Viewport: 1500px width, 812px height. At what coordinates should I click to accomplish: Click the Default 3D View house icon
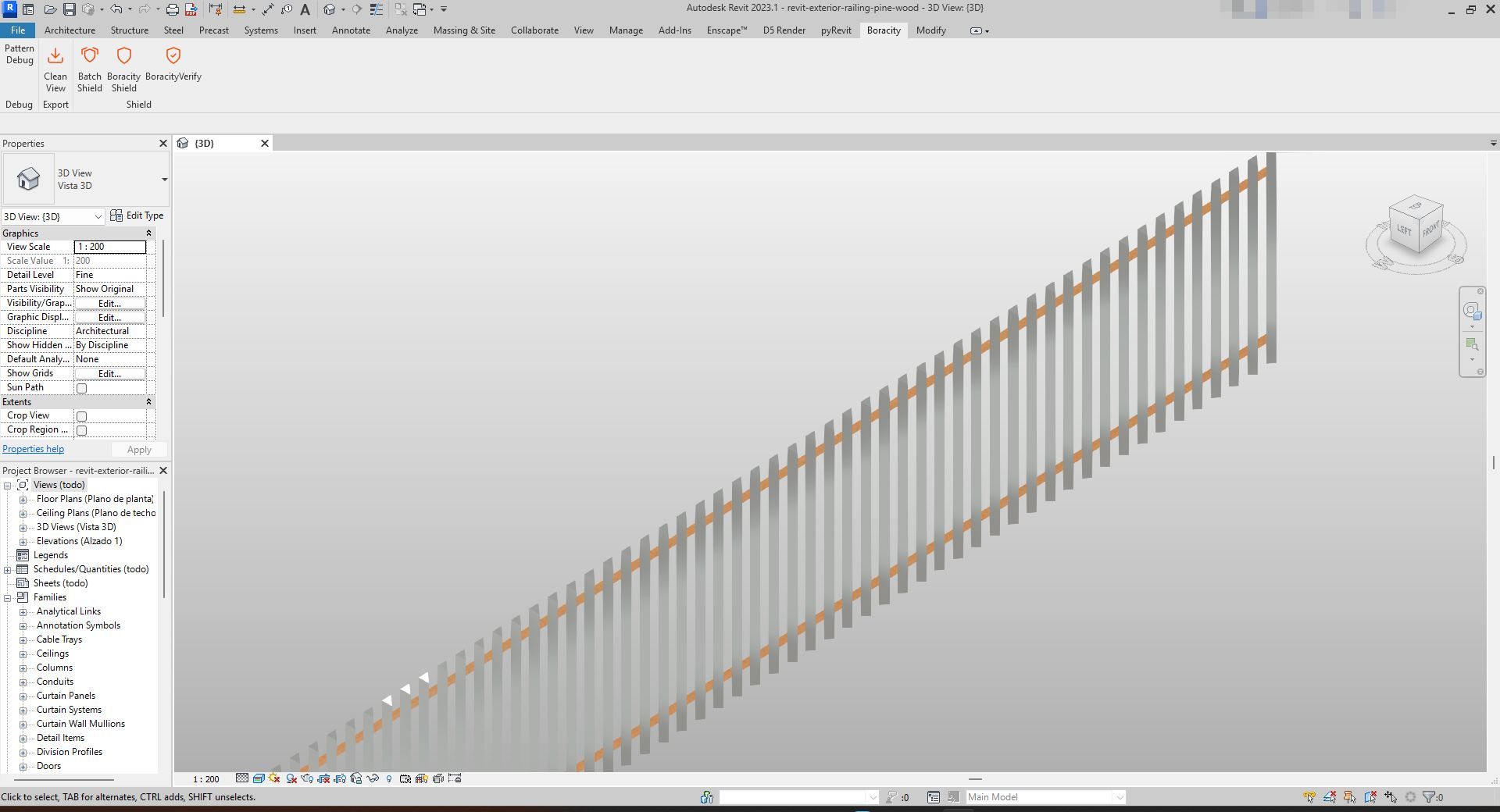point(329,9)
